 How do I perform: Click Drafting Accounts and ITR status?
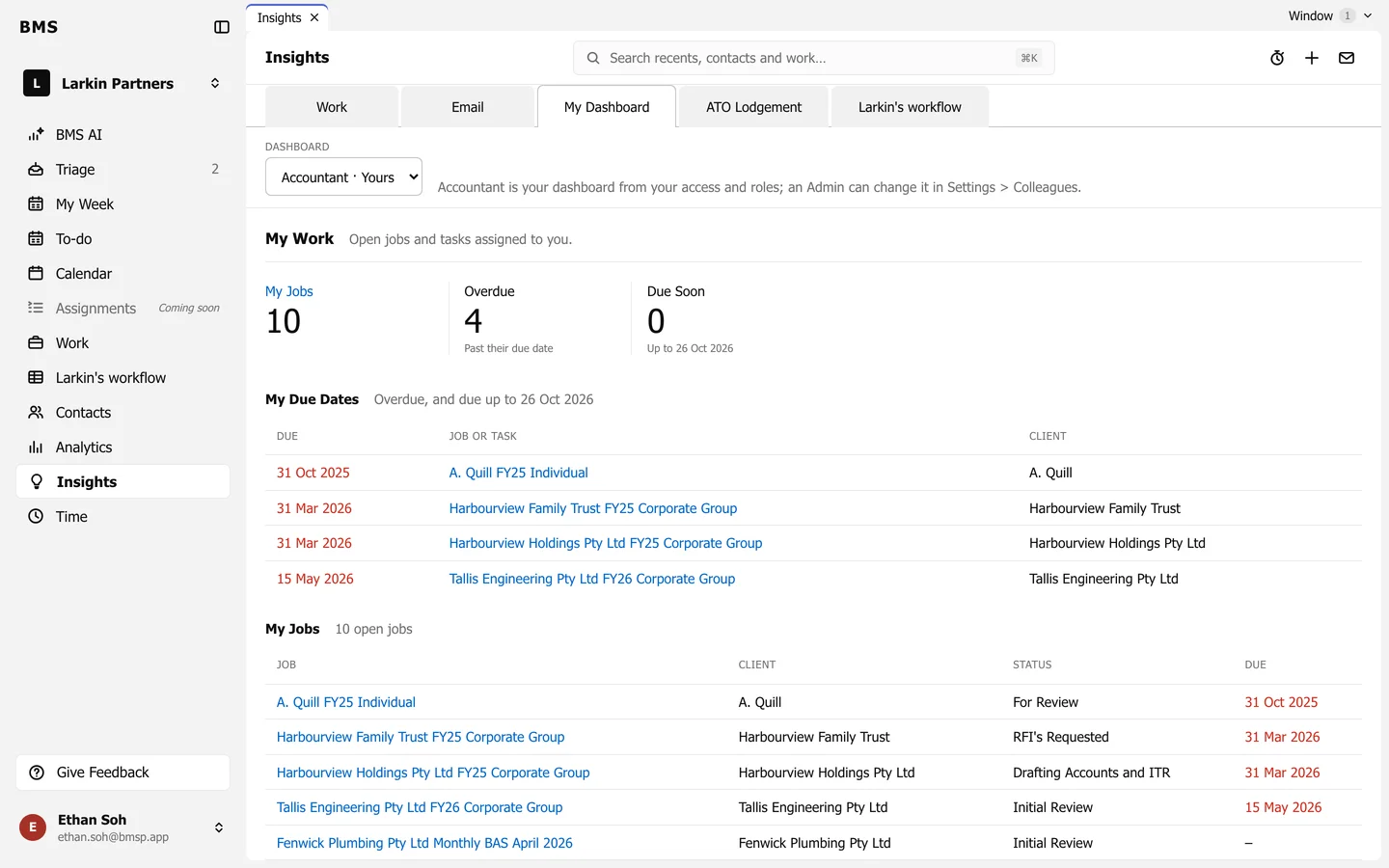point(1091,773)
